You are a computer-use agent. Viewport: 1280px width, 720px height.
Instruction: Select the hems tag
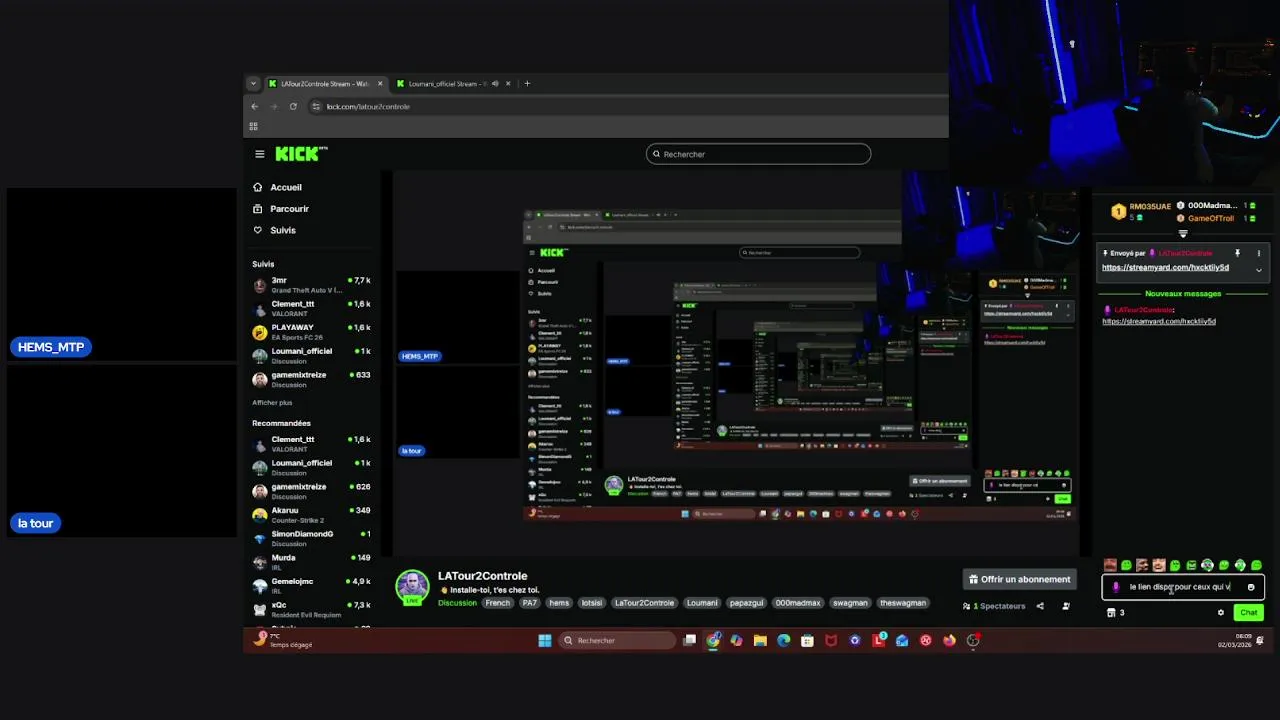tap(559, 603)
